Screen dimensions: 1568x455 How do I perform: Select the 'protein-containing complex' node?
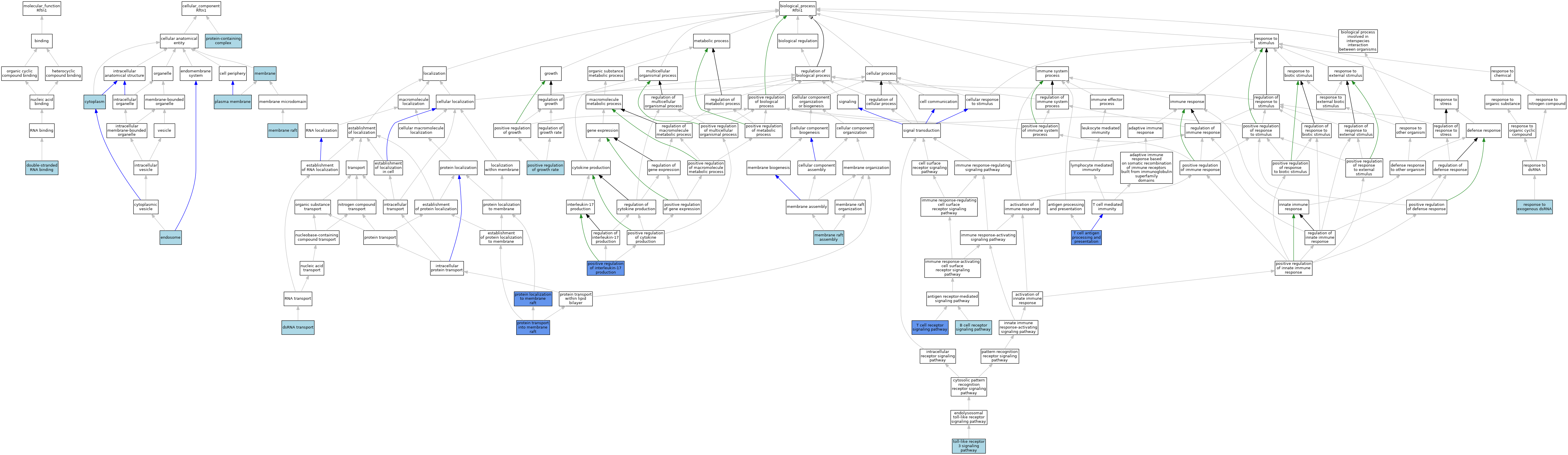coord(223,41)
